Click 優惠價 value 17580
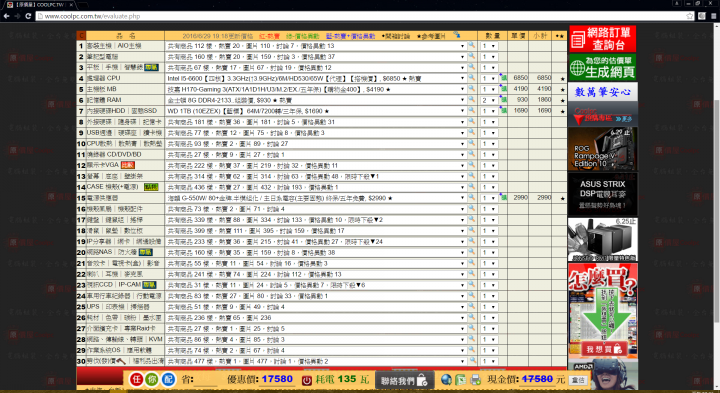720x393 pixels. tap(277, 379)
